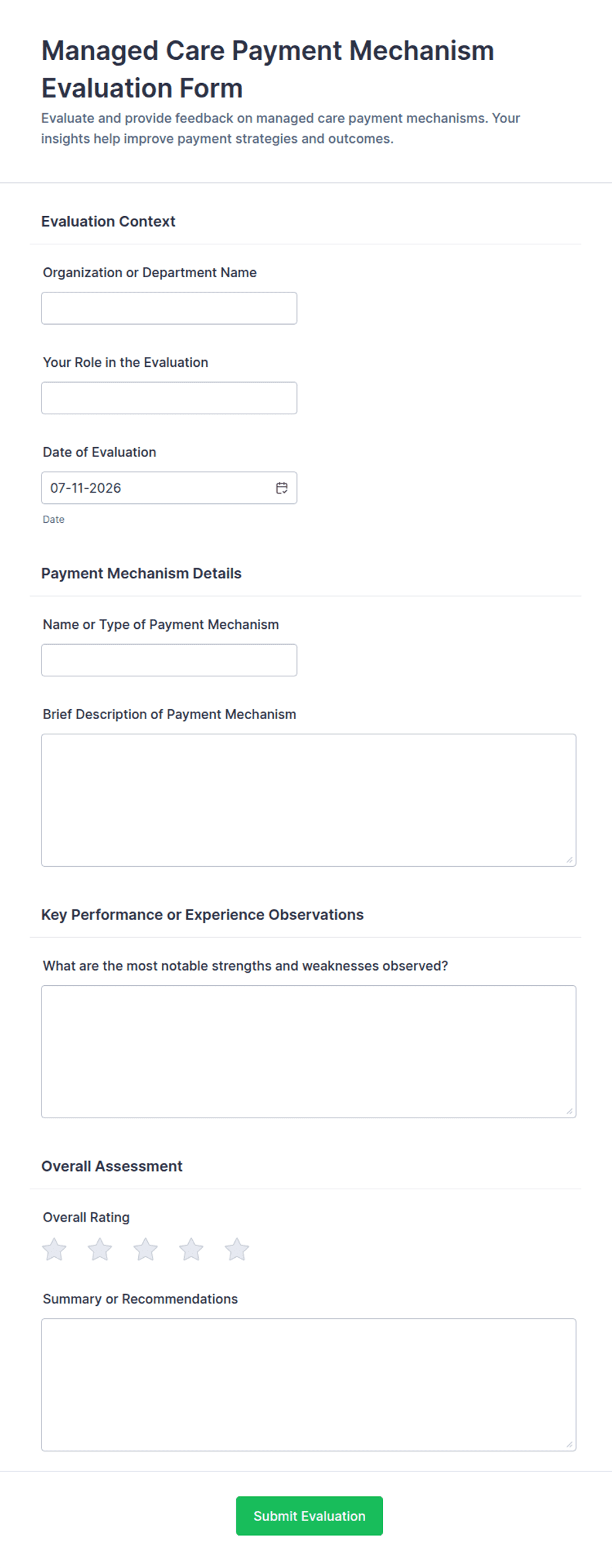The height and width of the screenshot is (1568, 612).
Task: Select the second rating star
Action: (x=100, y=1249)
